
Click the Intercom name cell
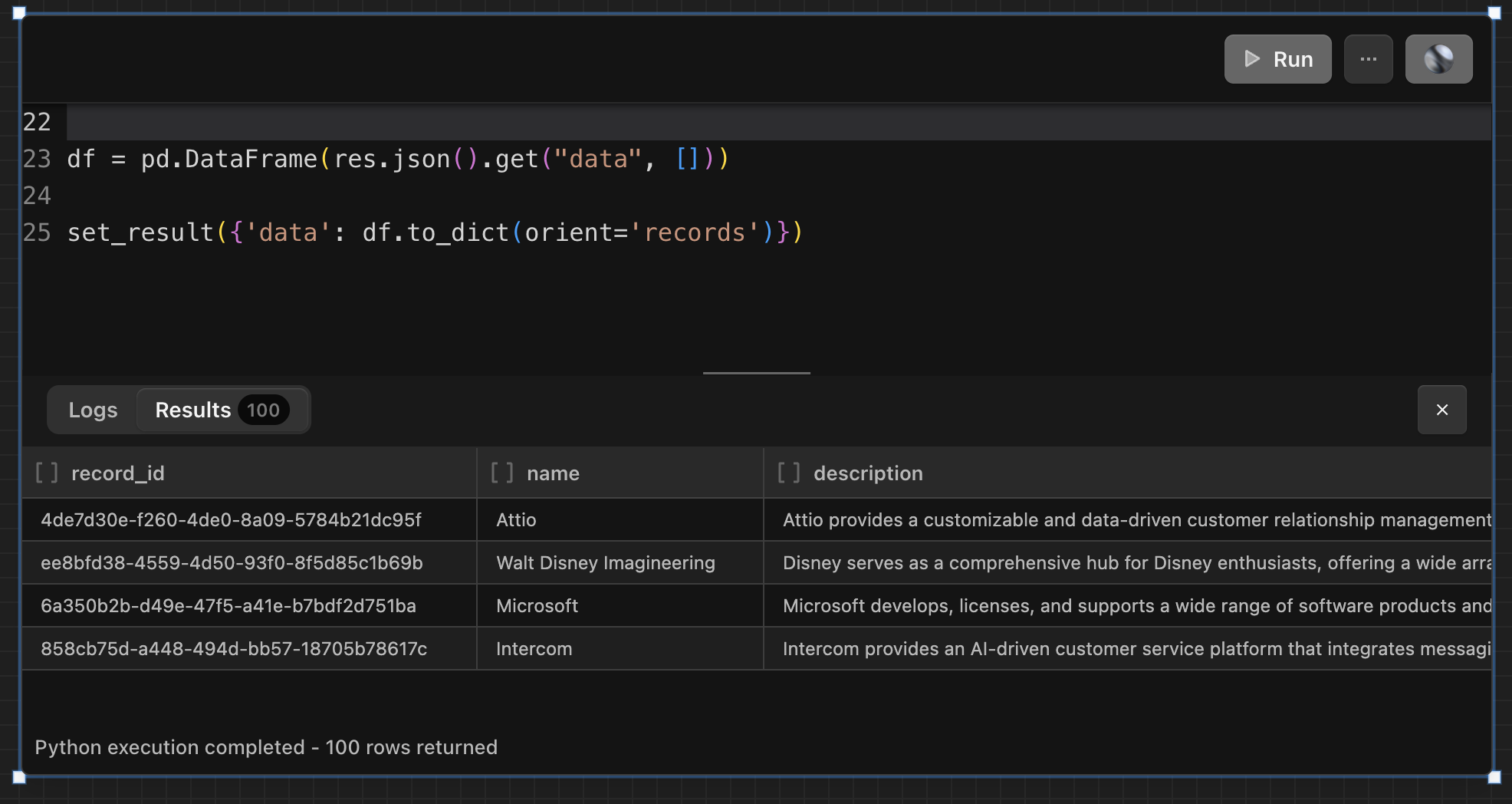click(x=620, y=649)
